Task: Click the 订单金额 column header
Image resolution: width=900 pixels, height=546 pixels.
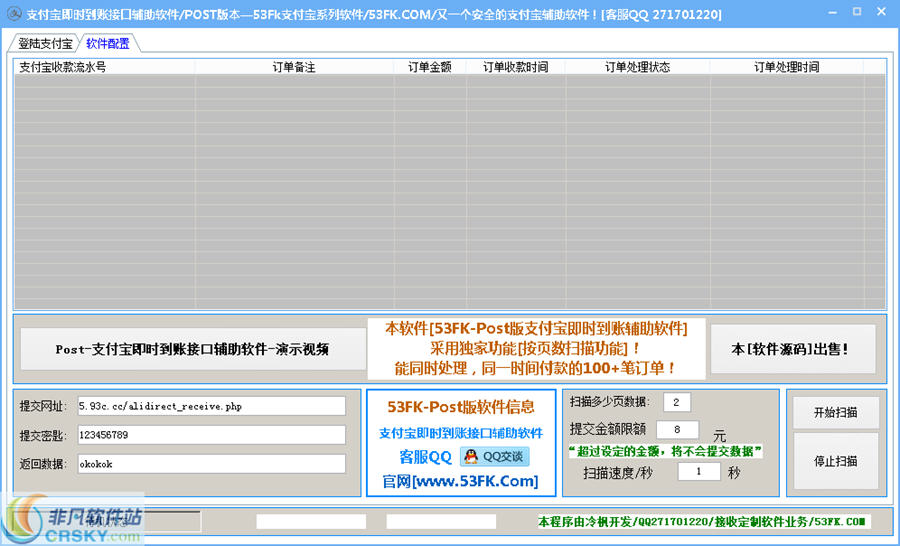Action: tap(429, 67)
